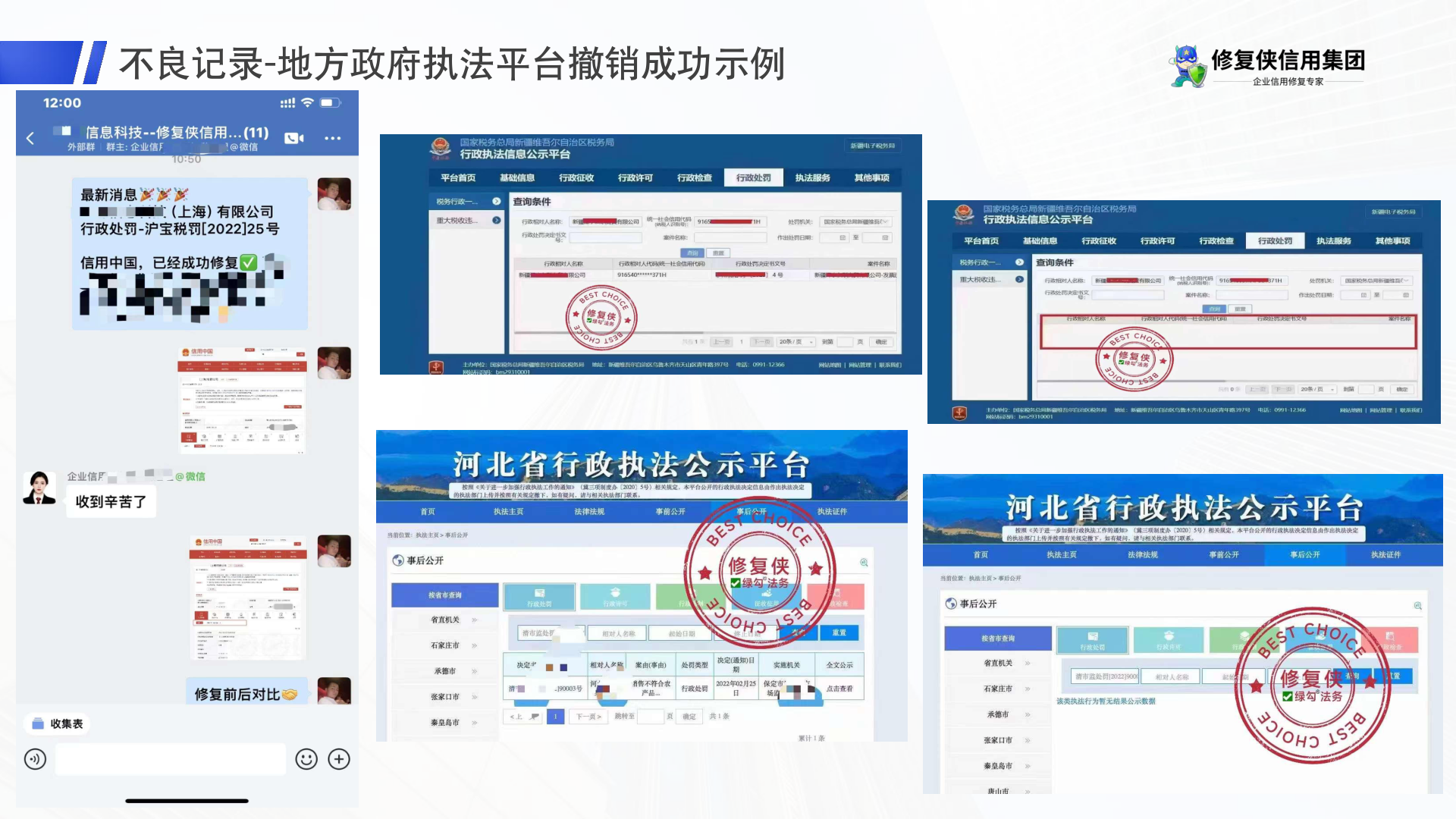
Task: Click 行政检查 tab in Xinjiang red-boxed empty screenshot
Action: 1216,241
